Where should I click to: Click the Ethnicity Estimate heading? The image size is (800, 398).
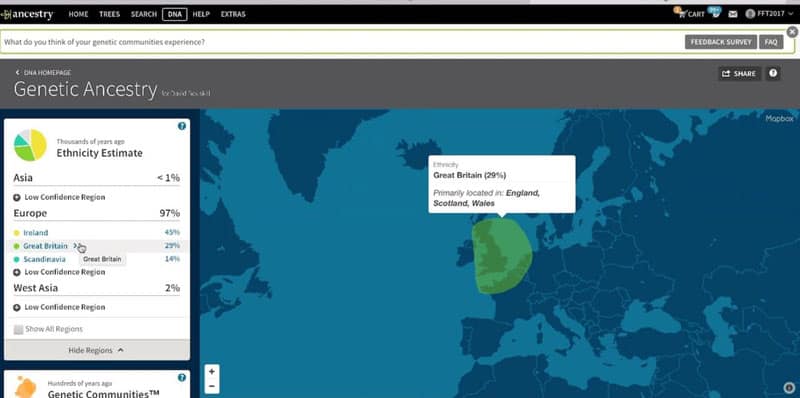click(99, 153)
